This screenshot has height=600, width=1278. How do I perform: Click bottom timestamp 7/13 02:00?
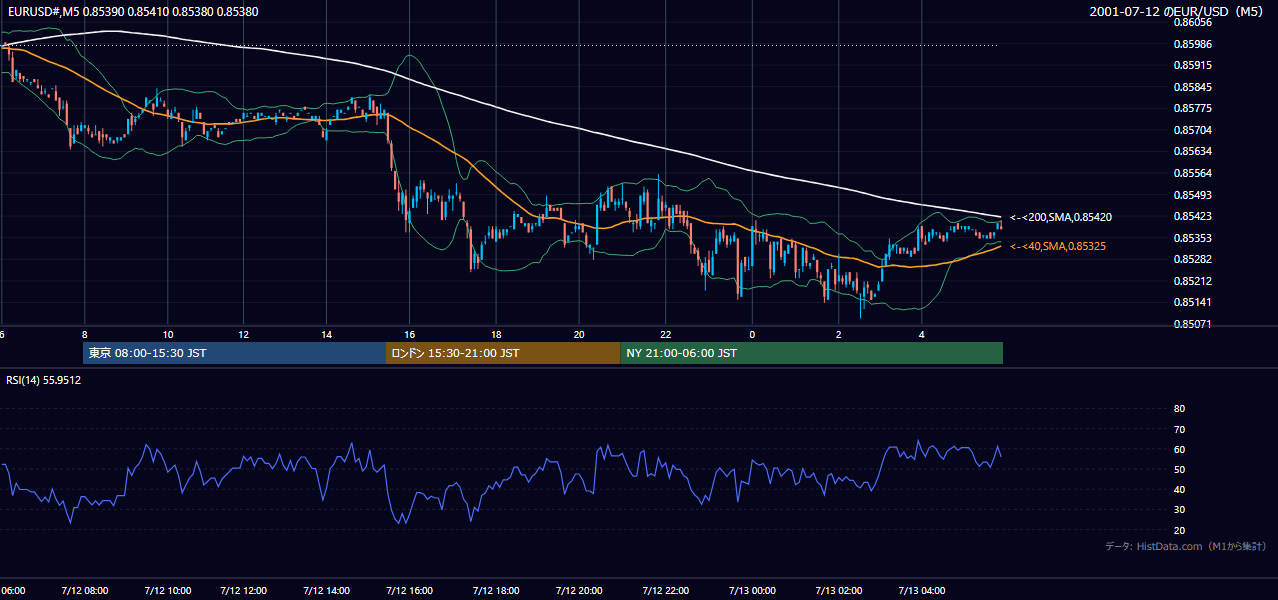point(837,591)
